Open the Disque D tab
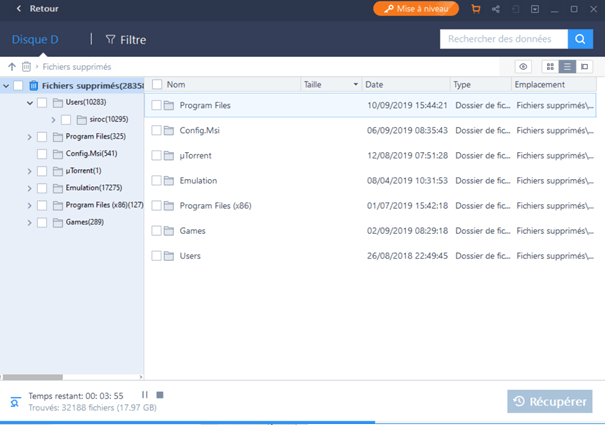The height and width of the screenshot is (425, 605). (35, 40)
